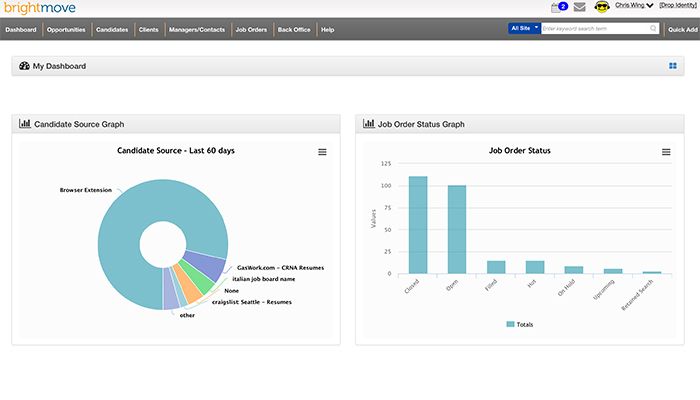
Task: Click the sunglasses emoji user avatar
Action: coord(602,7)
